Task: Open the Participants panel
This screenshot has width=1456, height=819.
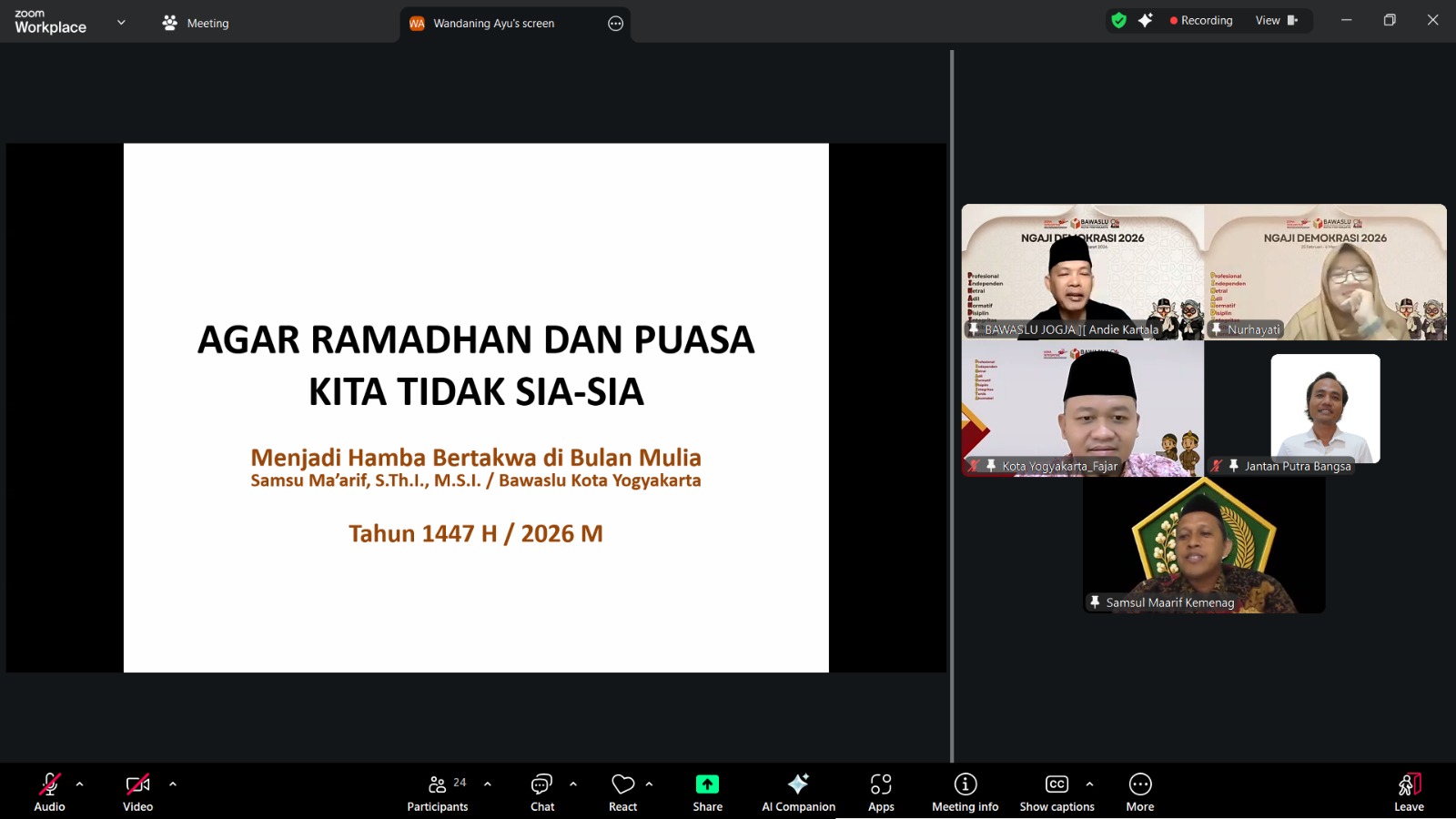Action: point(437,790)
